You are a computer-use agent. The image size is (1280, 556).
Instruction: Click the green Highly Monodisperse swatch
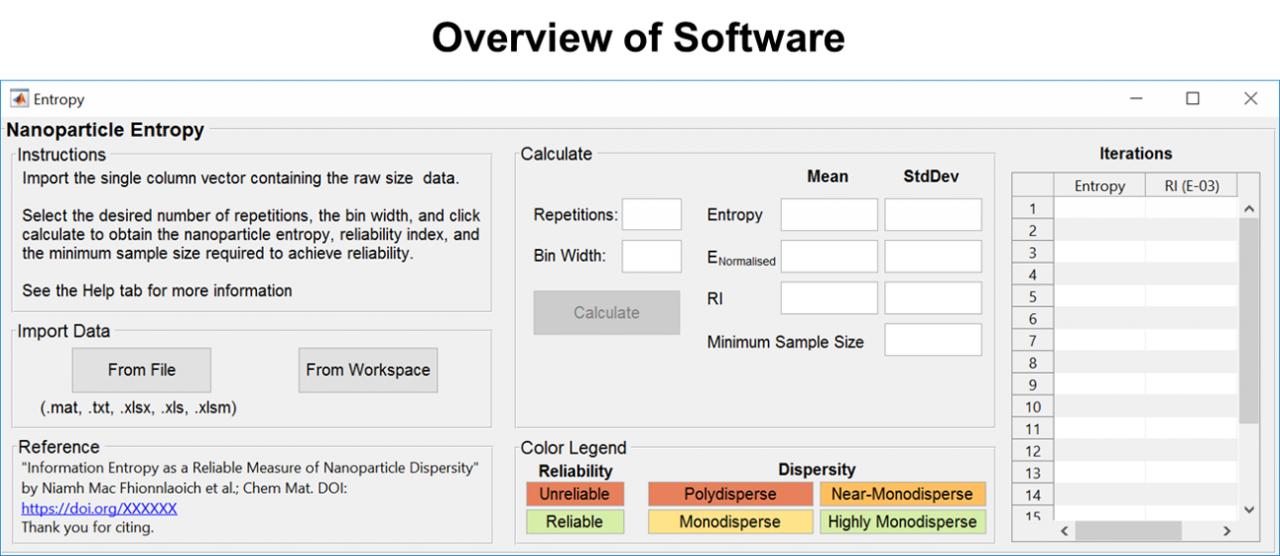click(902, 522)
